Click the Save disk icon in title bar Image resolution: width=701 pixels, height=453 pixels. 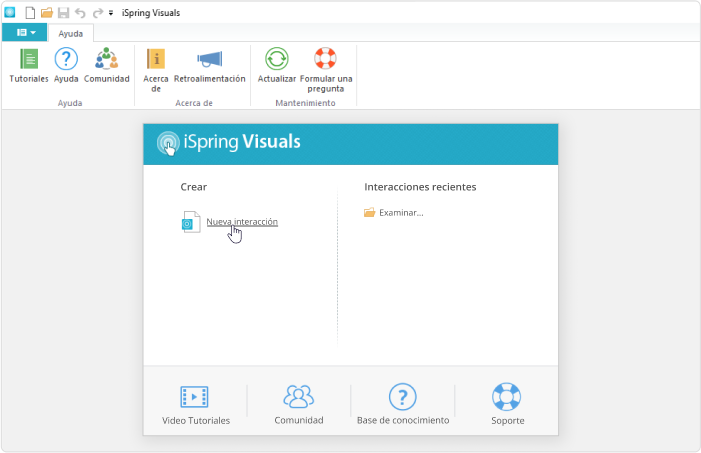click(63, 13)
